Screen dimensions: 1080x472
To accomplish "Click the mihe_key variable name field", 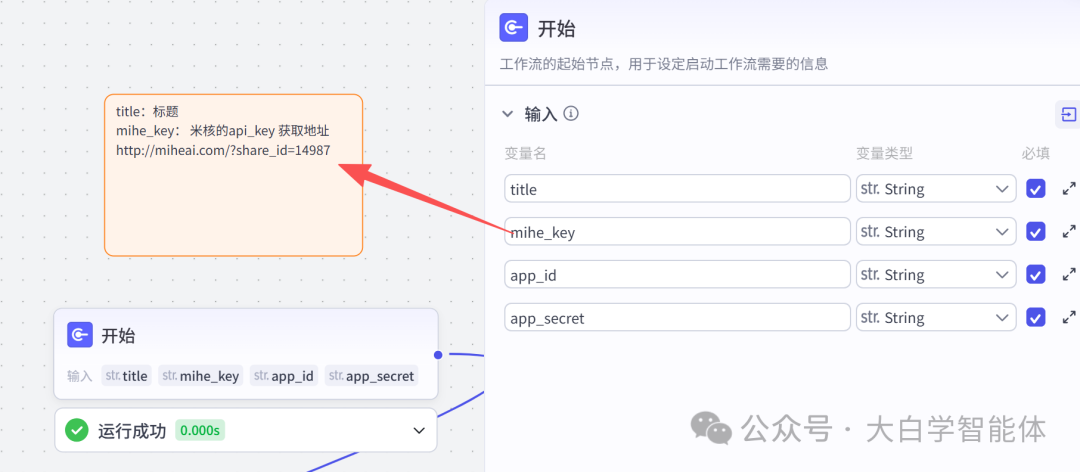I will pyautogui.click(x=677, y=232).
